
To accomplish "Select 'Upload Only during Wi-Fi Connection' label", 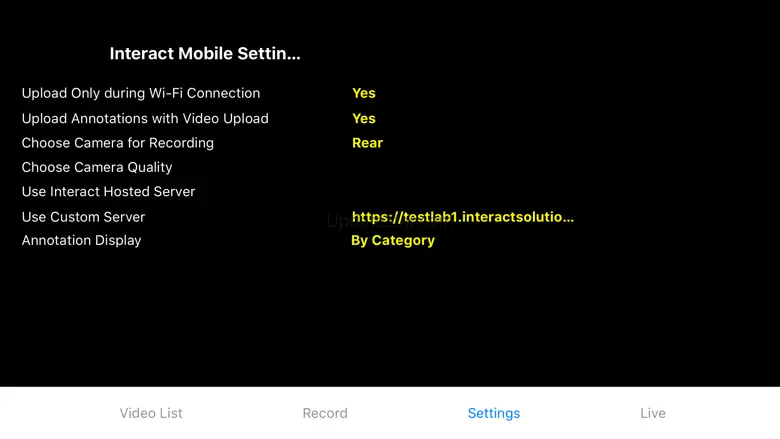I will coord(141,93).
